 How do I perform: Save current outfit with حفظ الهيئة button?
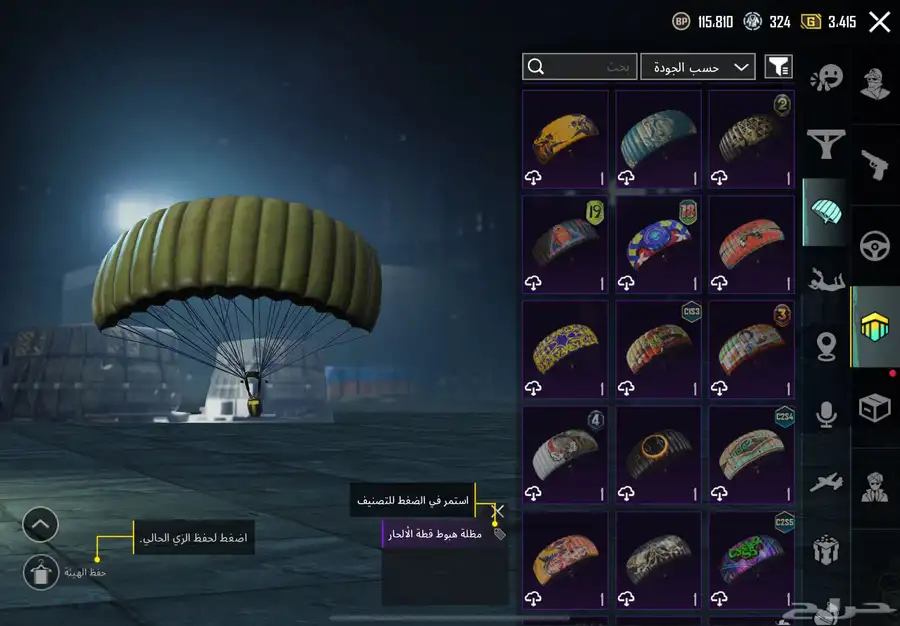pyautogui.click(x=41, y=572)
